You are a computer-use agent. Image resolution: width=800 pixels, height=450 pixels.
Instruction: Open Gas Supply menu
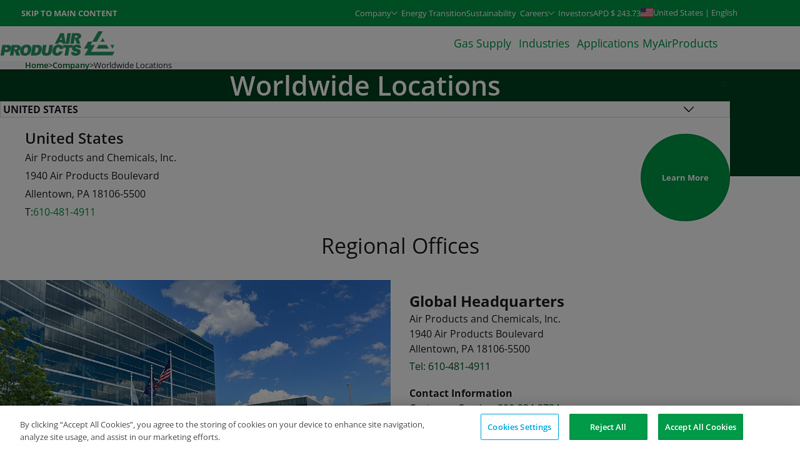[482, 43]
